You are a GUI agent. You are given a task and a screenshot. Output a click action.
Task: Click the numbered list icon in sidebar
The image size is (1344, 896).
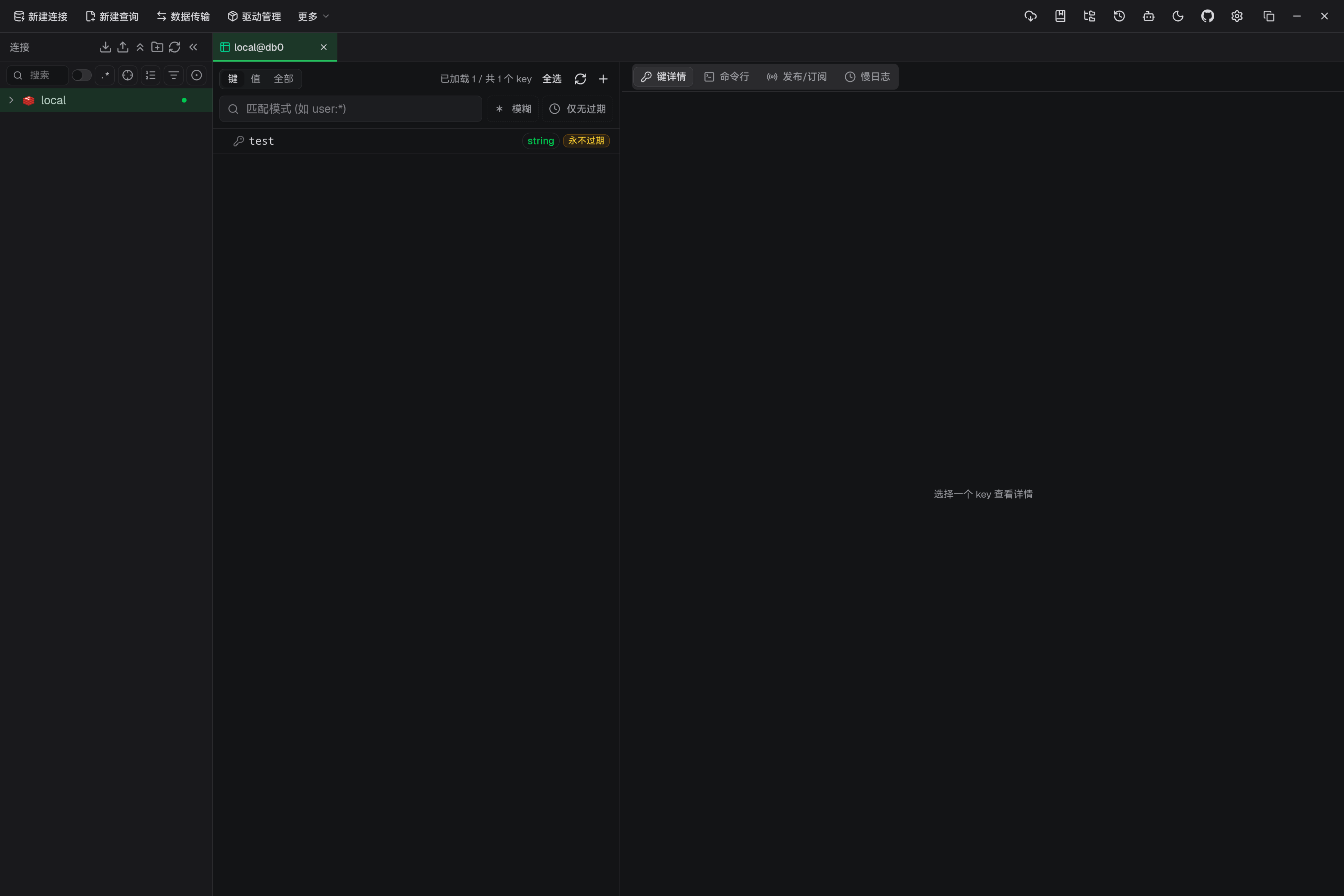click(x=151, y=76)
